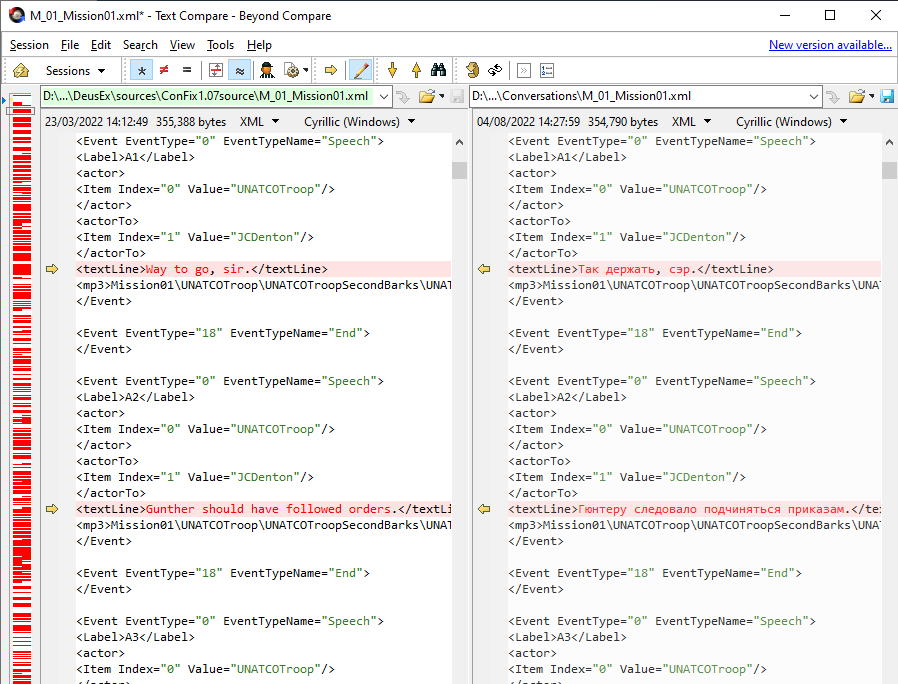The height and width of the screenshot is (684, 898).
Task: Click copy-right arrow beside 'Gunther should have followed'
Action: [x=52, y=509]
